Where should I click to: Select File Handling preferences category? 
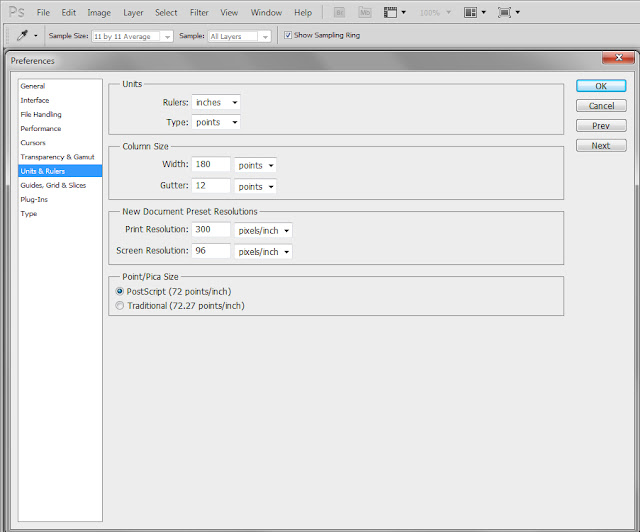point(60,114)
